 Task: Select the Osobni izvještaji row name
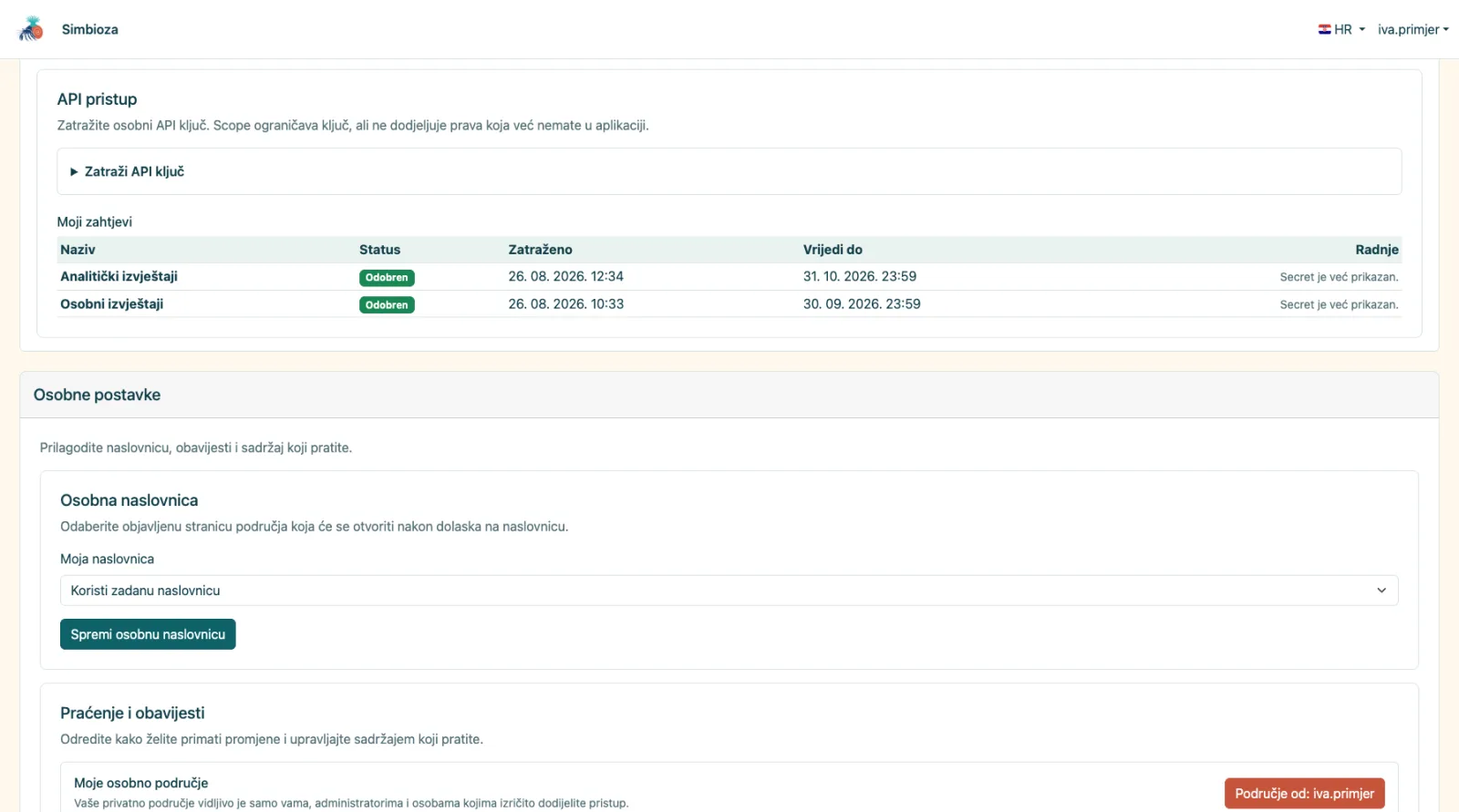[111, 303]
